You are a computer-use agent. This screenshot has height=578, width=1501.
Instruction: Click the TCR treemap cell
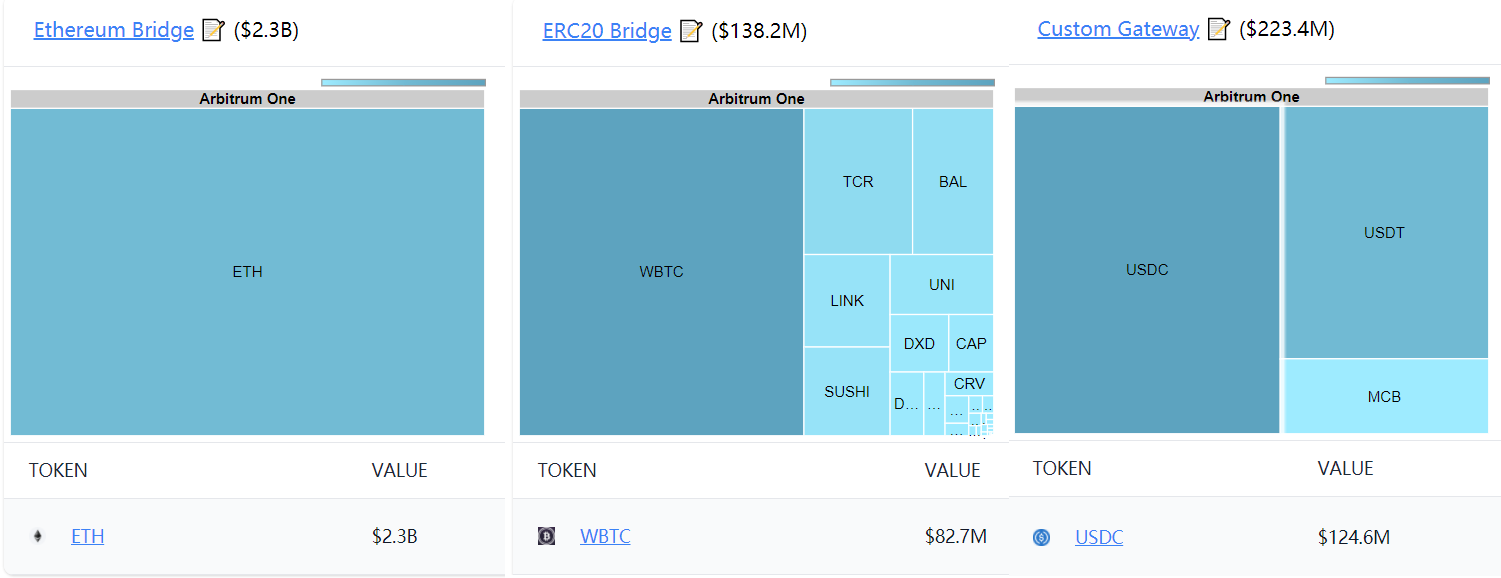click(858, 182)
